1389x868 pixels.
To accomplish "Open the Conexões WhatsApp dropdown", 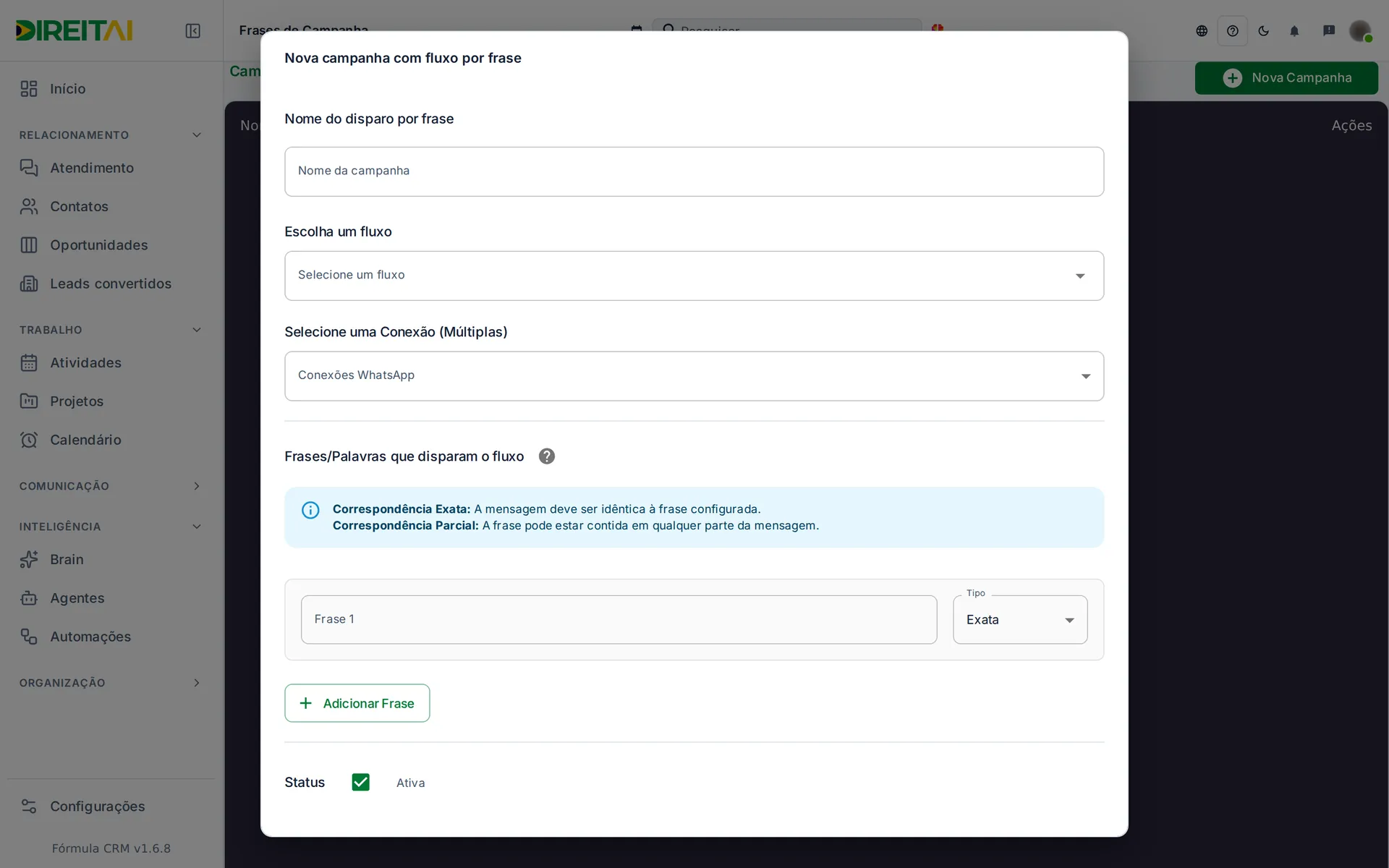I will tap(694, 376).
